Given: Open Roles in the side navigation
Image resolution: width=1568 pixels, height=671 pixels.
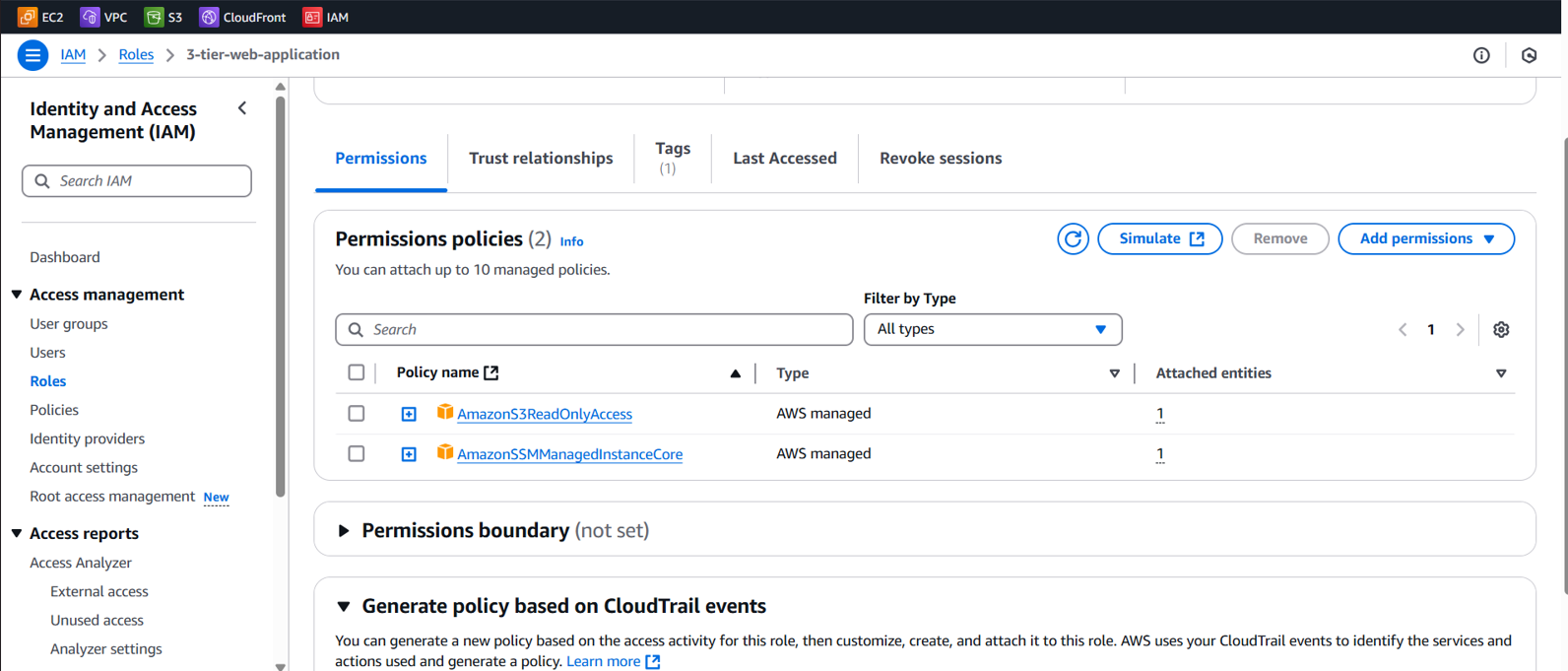Looking at the screenshot, I should (48, 381).
